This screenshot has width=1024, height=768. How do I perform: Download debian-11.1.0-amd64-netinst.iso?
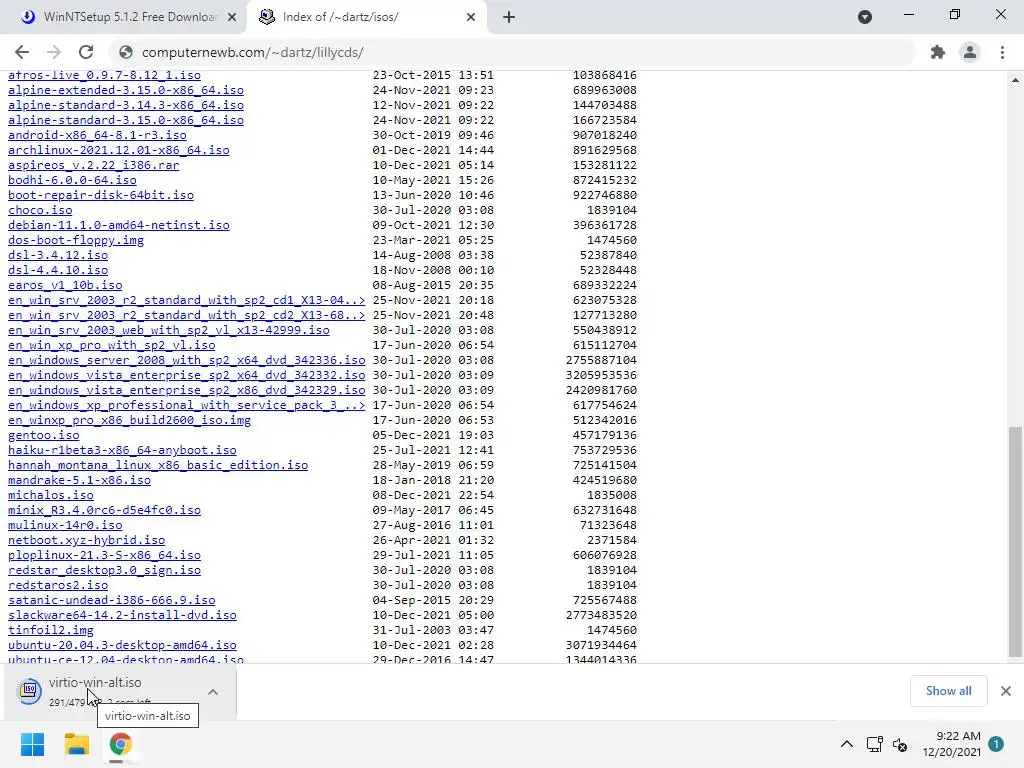pos(119,225)
